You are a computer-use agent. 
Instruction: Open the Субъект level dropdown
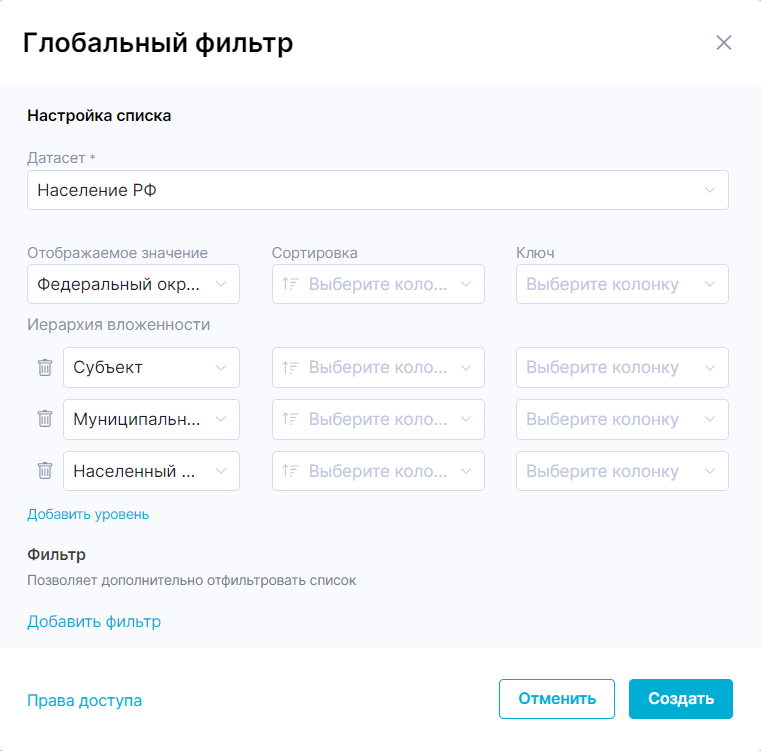pos(150,367)
